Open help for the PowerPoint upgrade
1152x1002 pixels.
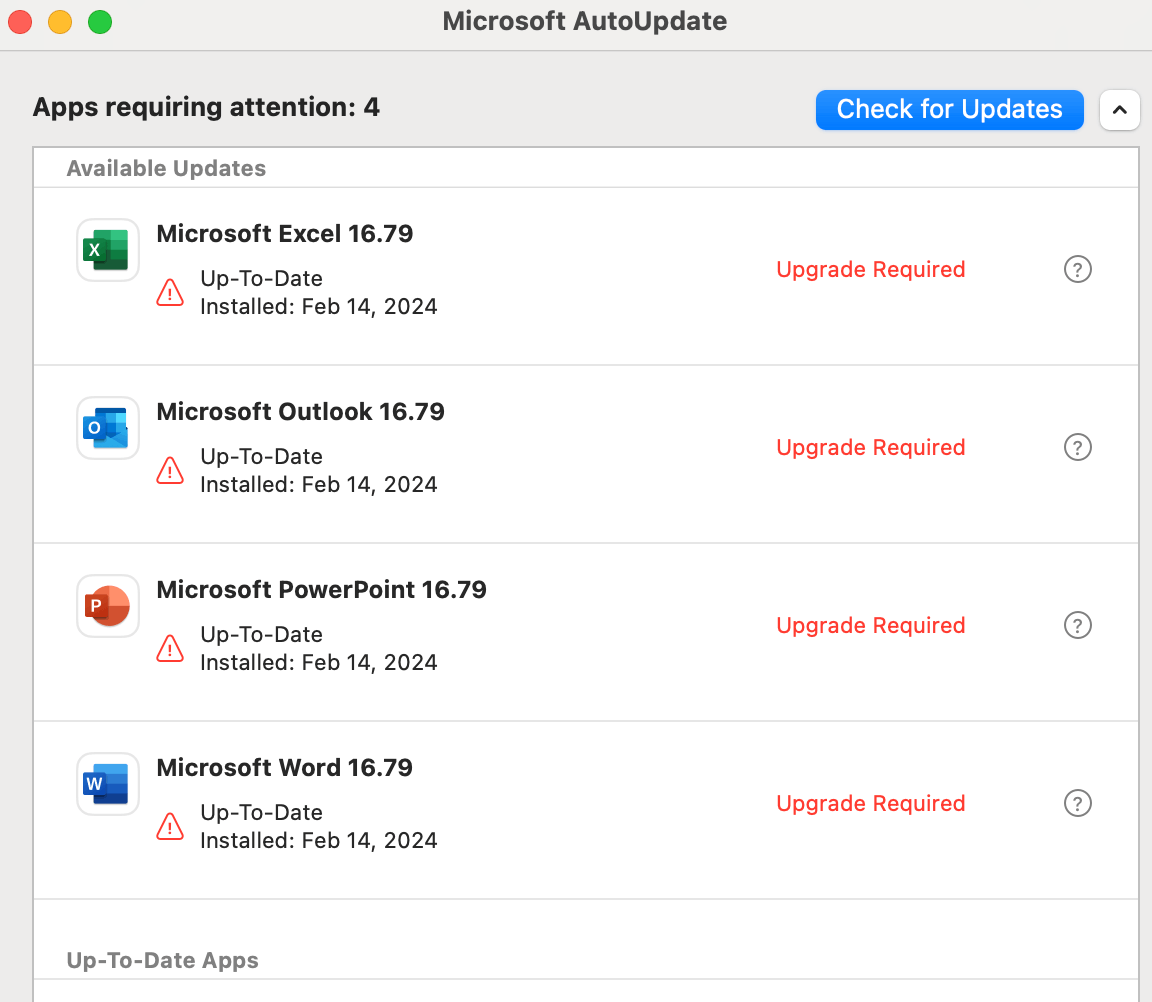pos(1078,625)
